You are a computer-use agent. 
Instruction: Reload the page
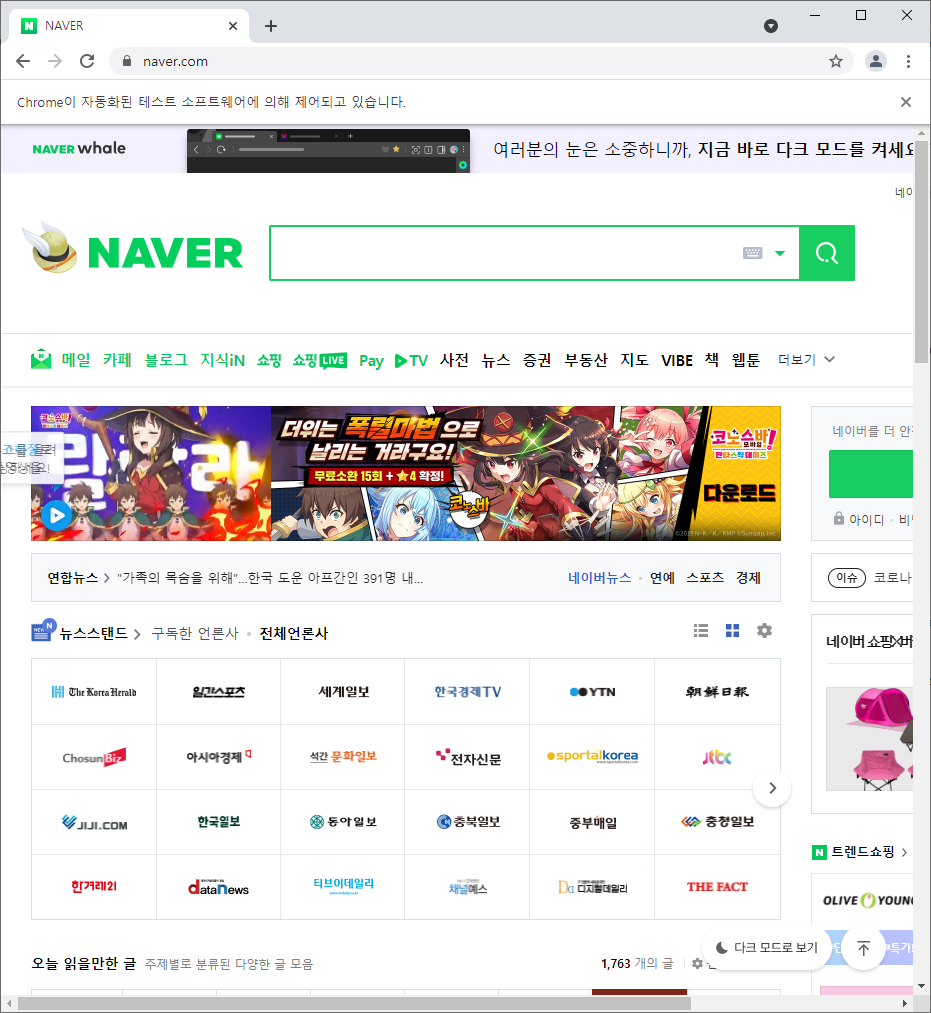pyautogui.click(x=87, y=61)
